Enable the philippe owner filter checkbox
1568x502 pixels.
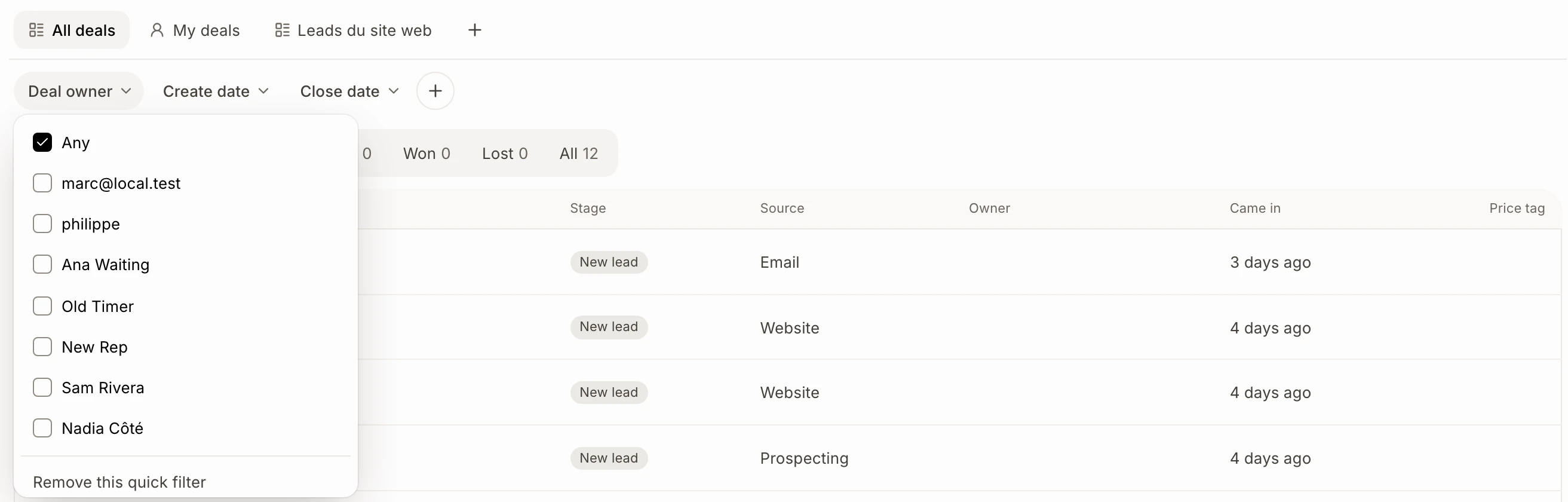click(42, 224)
